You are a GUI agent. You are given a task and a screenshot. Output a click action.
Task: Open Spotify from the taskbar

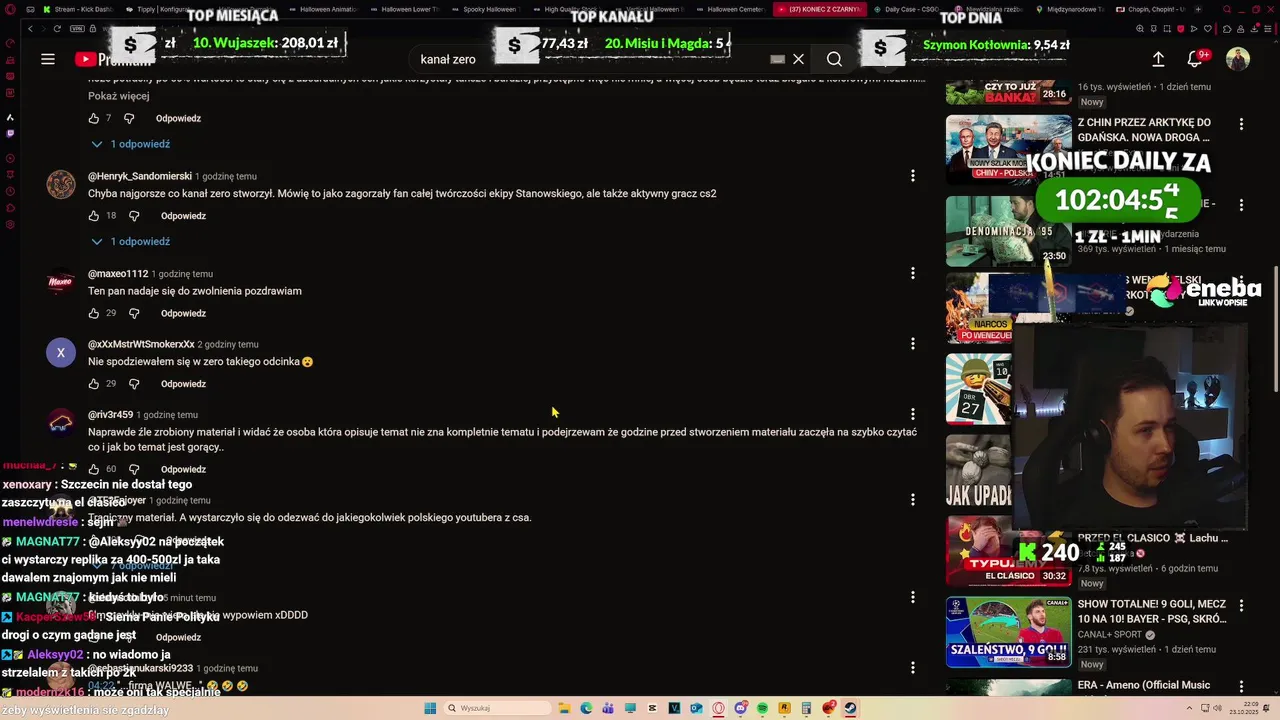[x=762, y=708]
